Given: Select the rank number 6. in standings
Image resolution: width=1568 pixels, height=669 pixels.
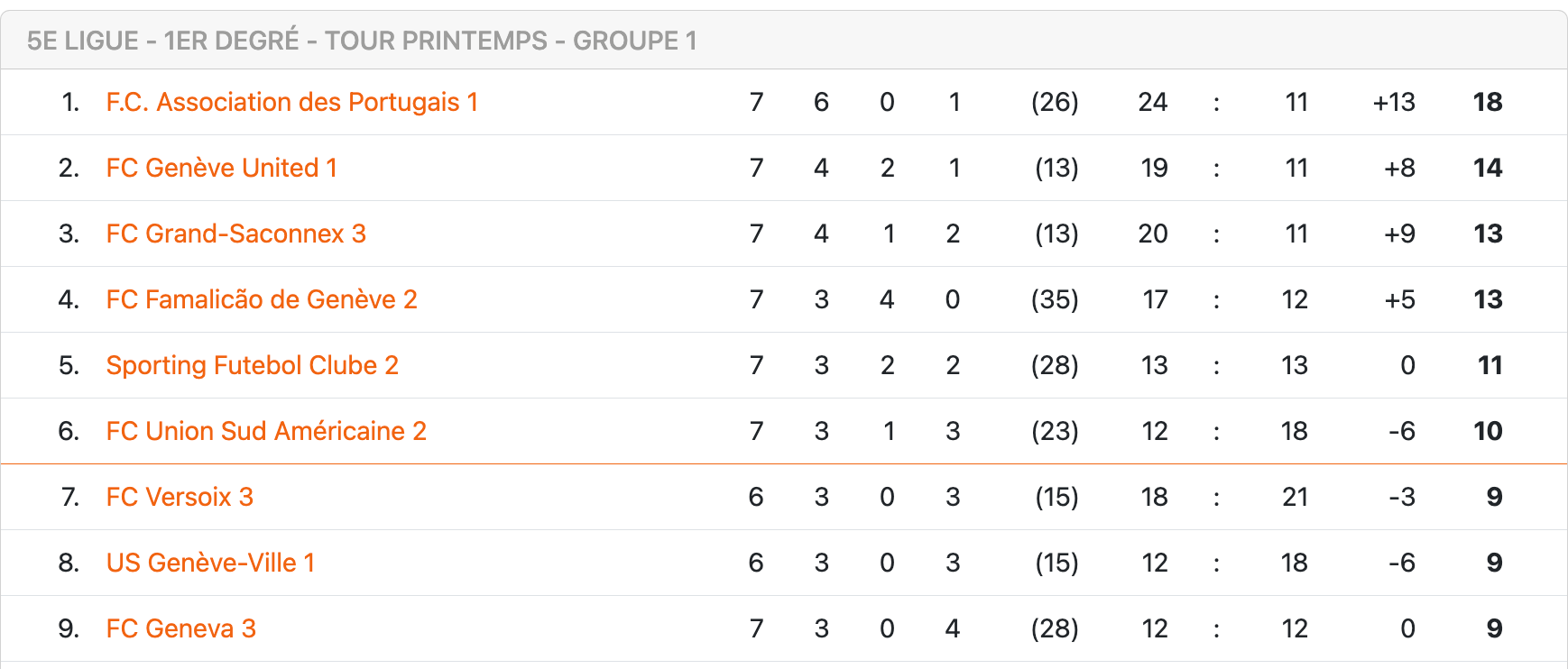Looking at the screenshot, I should (69, 431).
